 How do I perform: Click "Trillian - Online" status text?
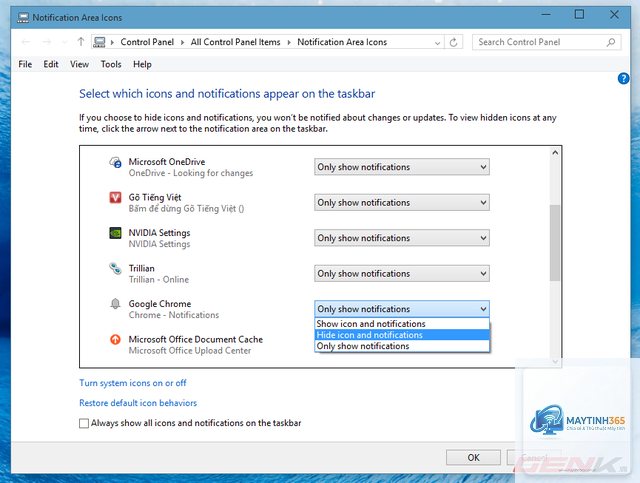coord(159,280)
